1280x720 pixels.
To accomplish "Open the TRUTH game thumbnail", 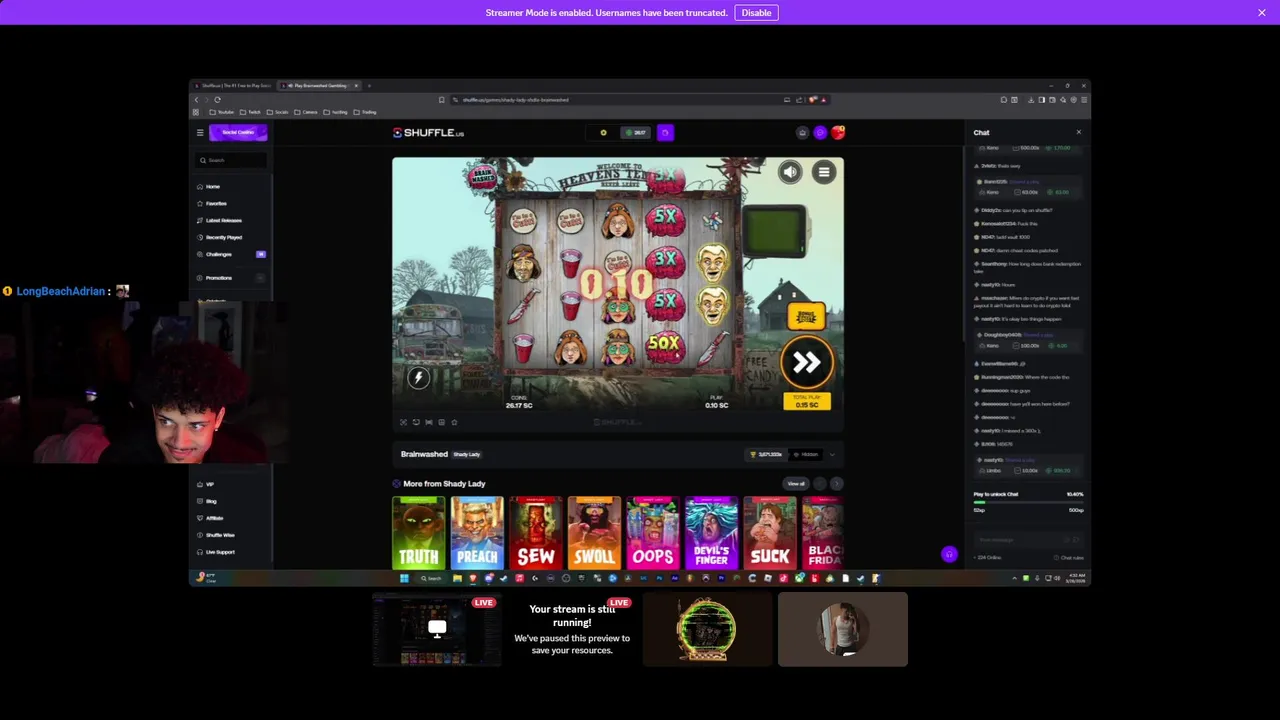I will pos(418,532).
